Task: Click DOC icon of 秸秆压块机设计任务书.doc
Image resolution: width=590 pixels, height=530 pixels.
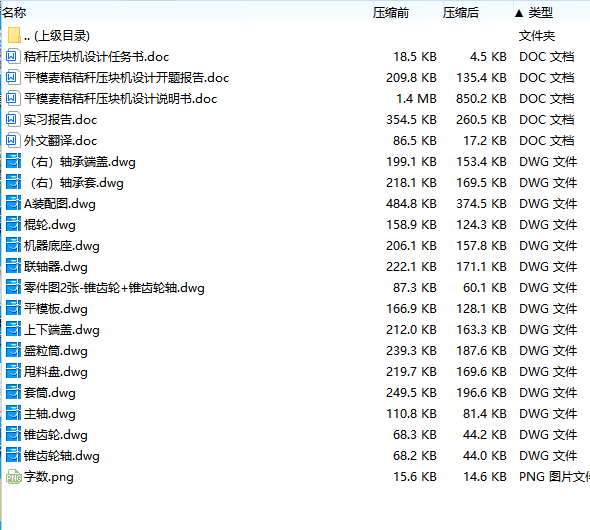Action: pyautogui.click(x=12, y=56)
